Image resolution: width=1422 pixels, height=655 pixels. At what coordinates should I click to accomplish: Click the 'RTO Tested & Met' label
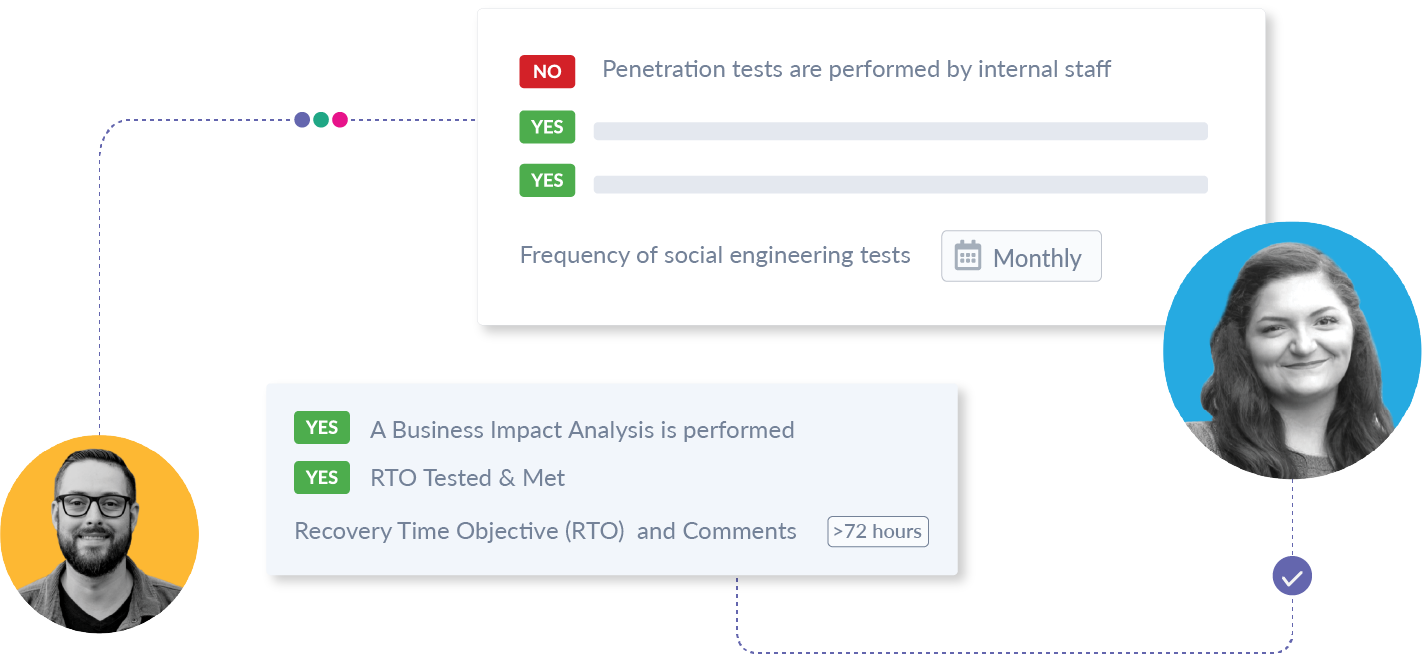pyautogui.click(x=467, y=478)
